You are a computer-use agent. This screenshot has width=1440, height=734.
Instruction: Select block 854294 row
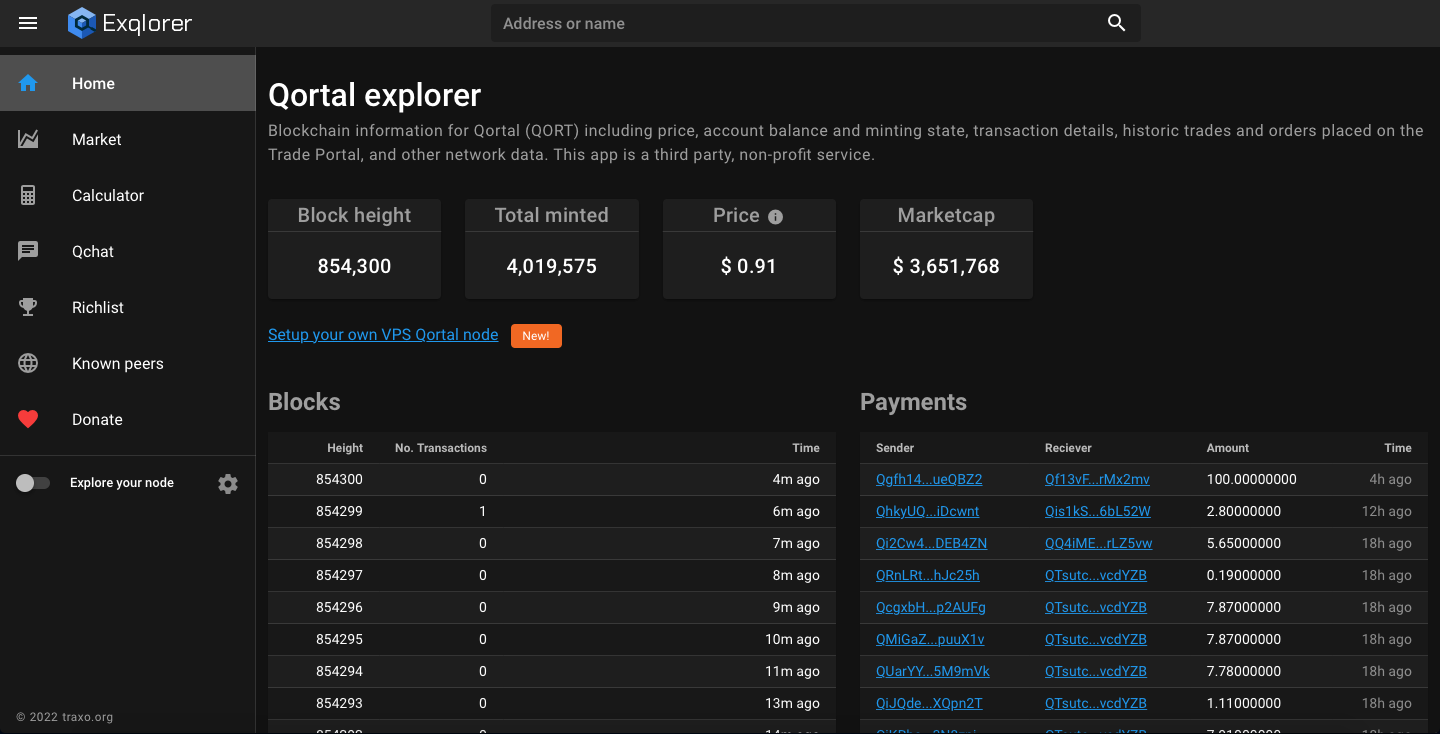tap(552, 671)
